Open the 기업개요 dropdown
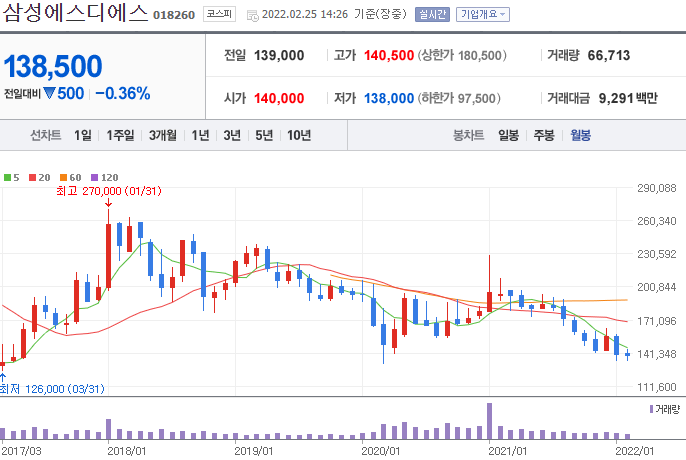Image resolution: width=686 pixels, height=460 pixels. point(483,14)
